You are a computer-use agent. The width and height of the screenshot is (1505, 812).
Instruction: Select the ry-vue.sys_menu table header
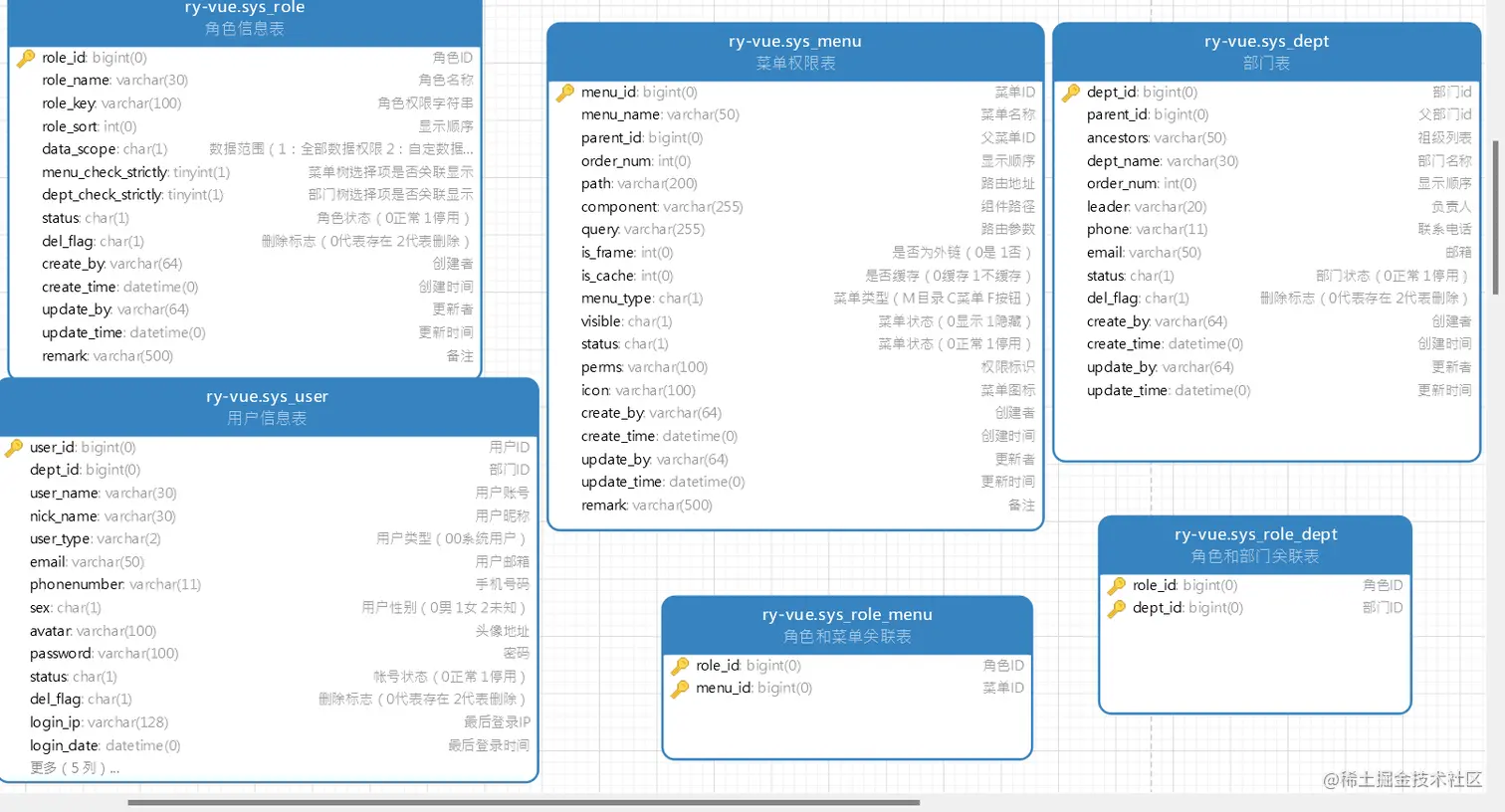tap(795, 51)
